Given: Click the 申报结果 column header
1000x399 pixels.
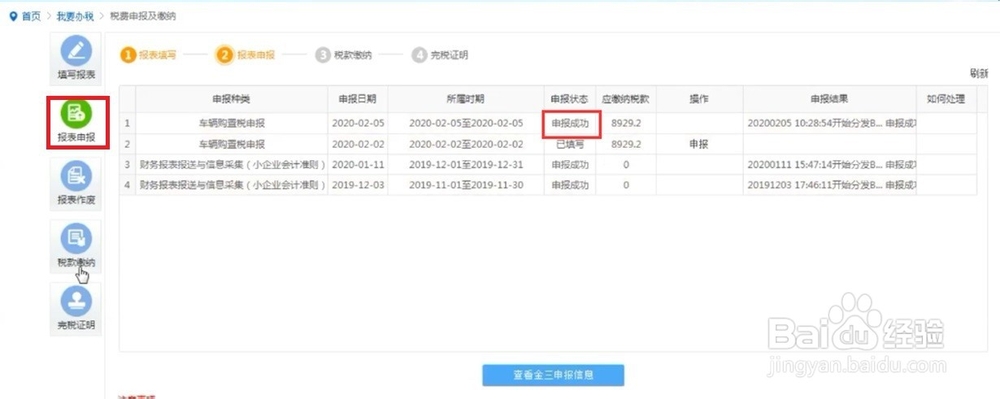Looking at the screenshot, I should click(829, 99).
